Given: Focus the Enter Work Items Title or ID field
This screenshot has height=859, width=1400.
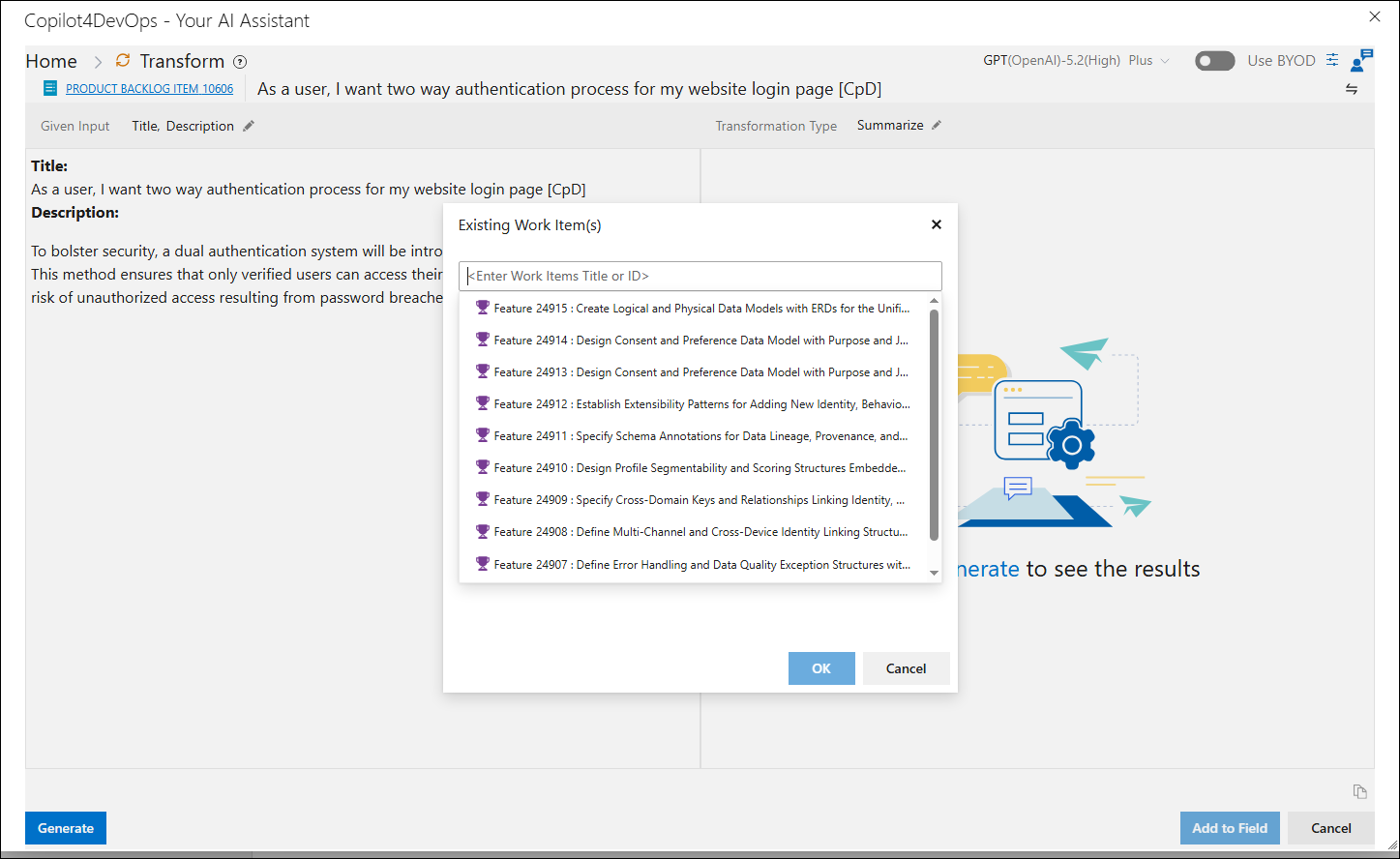Looking at the screenshot, I should pos(700,276).
